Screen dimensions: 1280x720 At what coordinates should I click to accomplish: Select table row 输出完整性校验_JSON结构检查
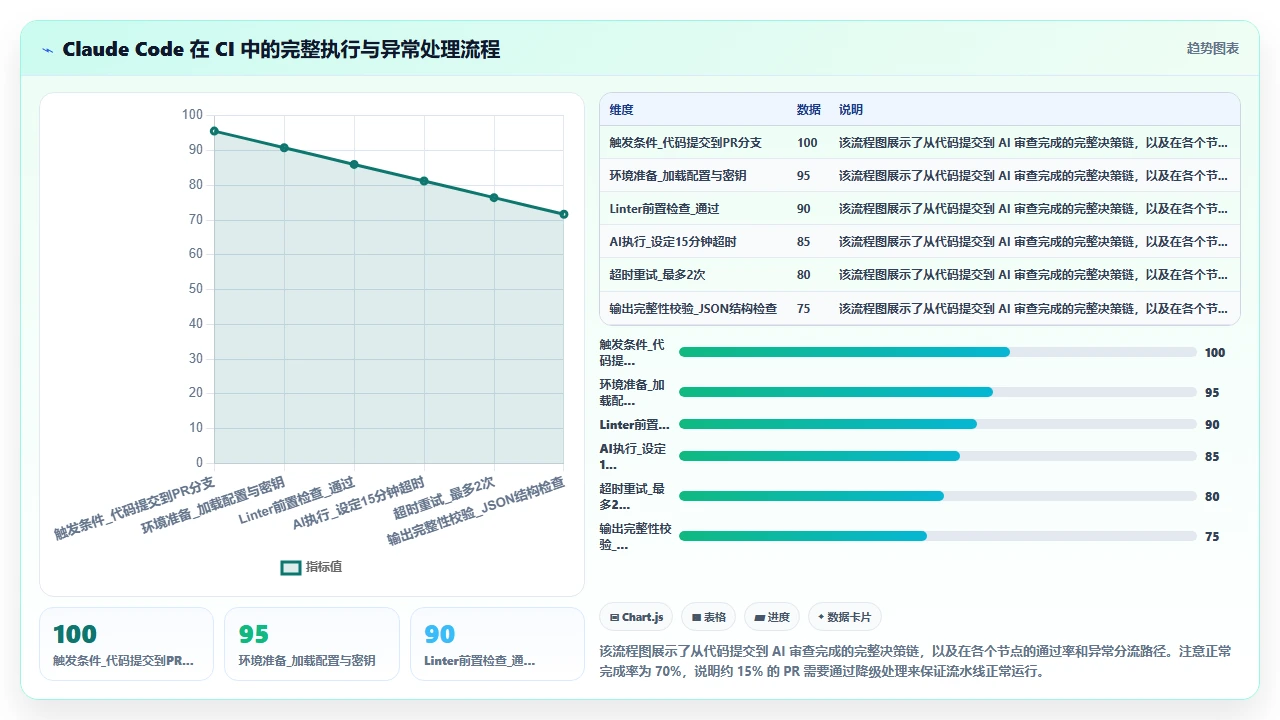(919, 308)
